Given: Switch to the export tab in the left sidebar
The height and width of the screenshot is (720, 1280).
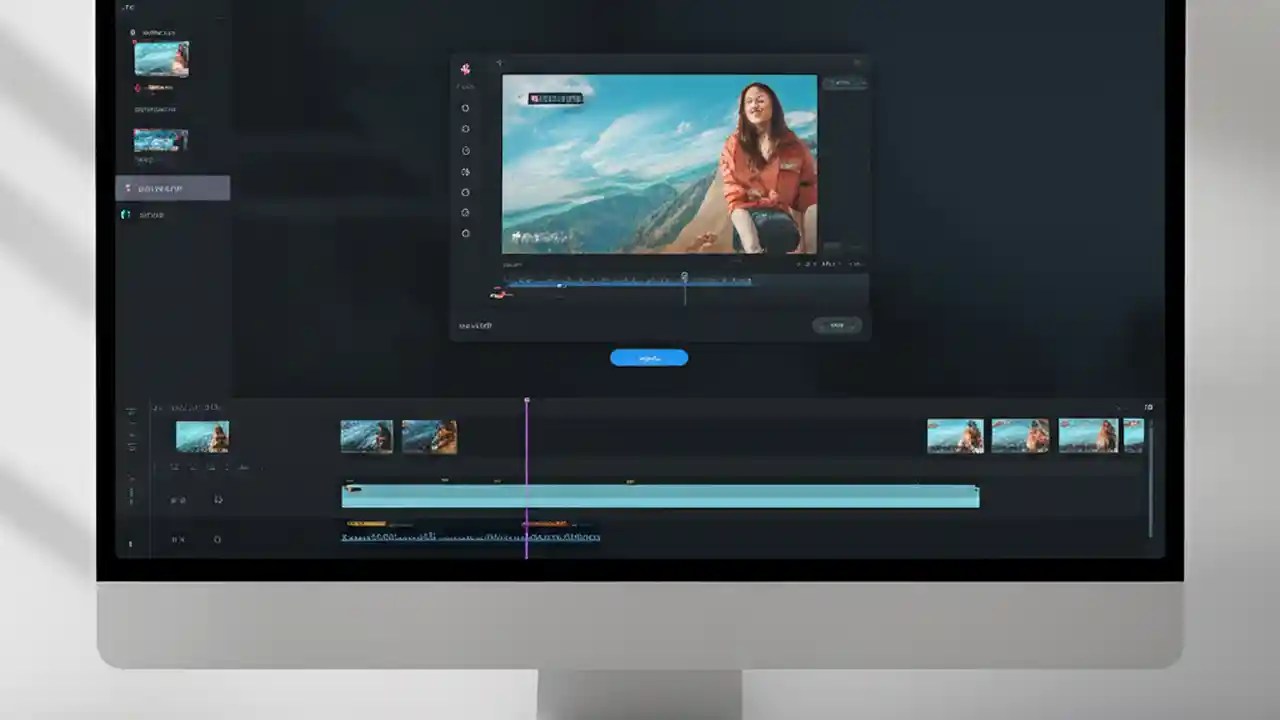Looking at the screenshot, I should point(150,214).
